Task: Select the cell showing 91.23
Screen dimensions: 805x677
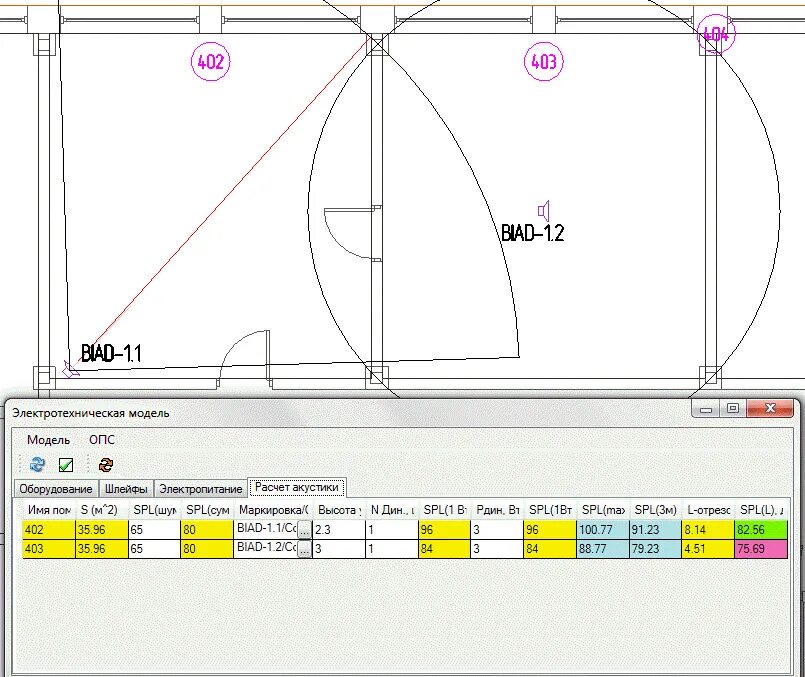Action: (655, 530)
